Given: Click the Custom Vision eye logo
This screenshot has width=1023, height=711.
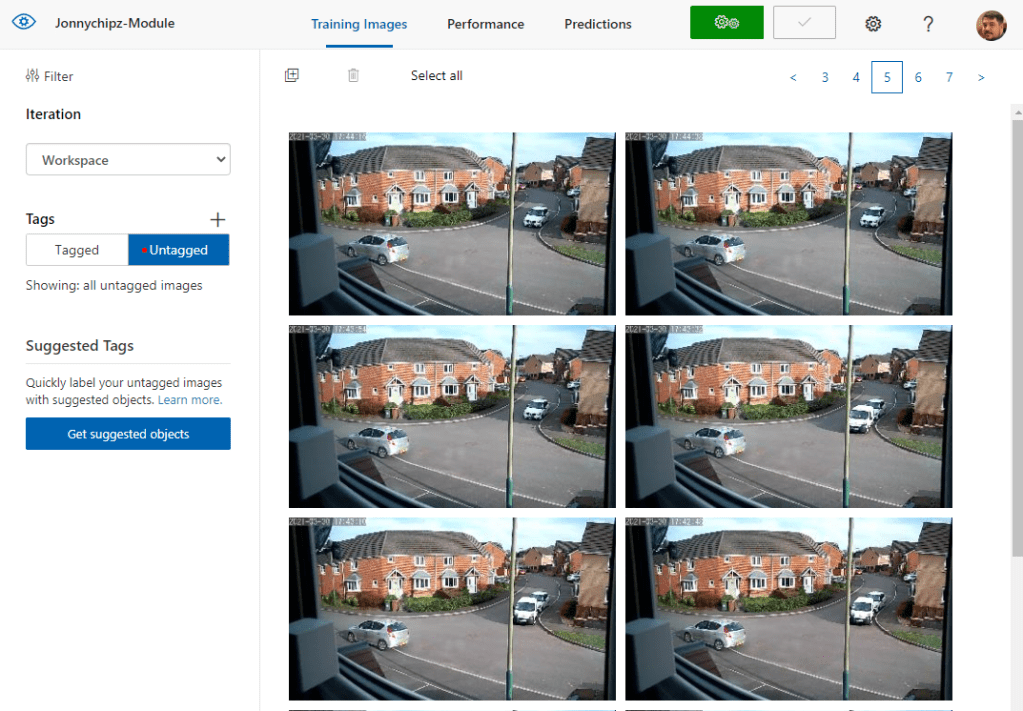Looking at the screenshot, I should (24, 23).
